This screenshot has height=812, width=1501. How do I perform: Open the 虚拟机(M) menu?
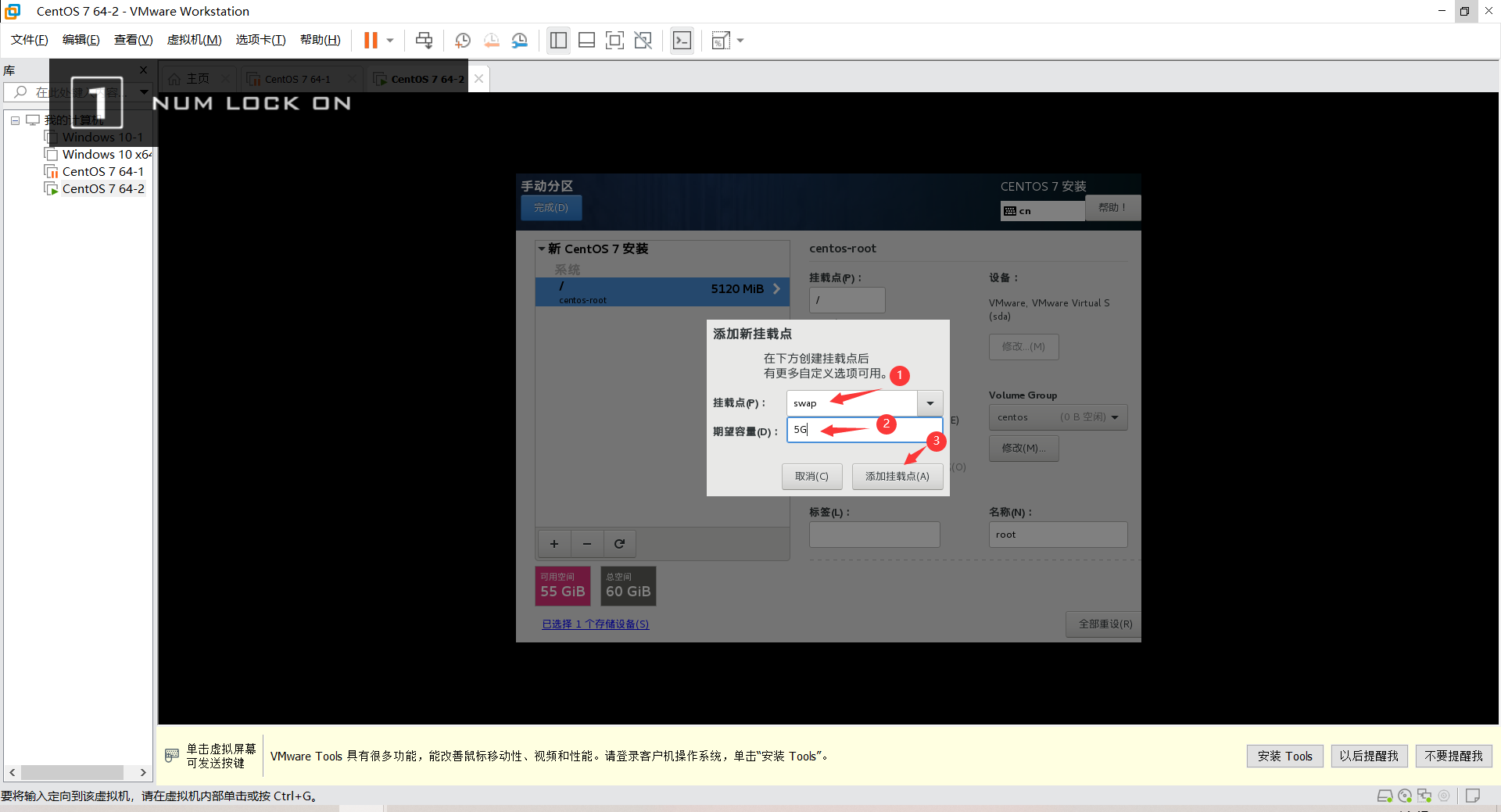tap(195, 40)
